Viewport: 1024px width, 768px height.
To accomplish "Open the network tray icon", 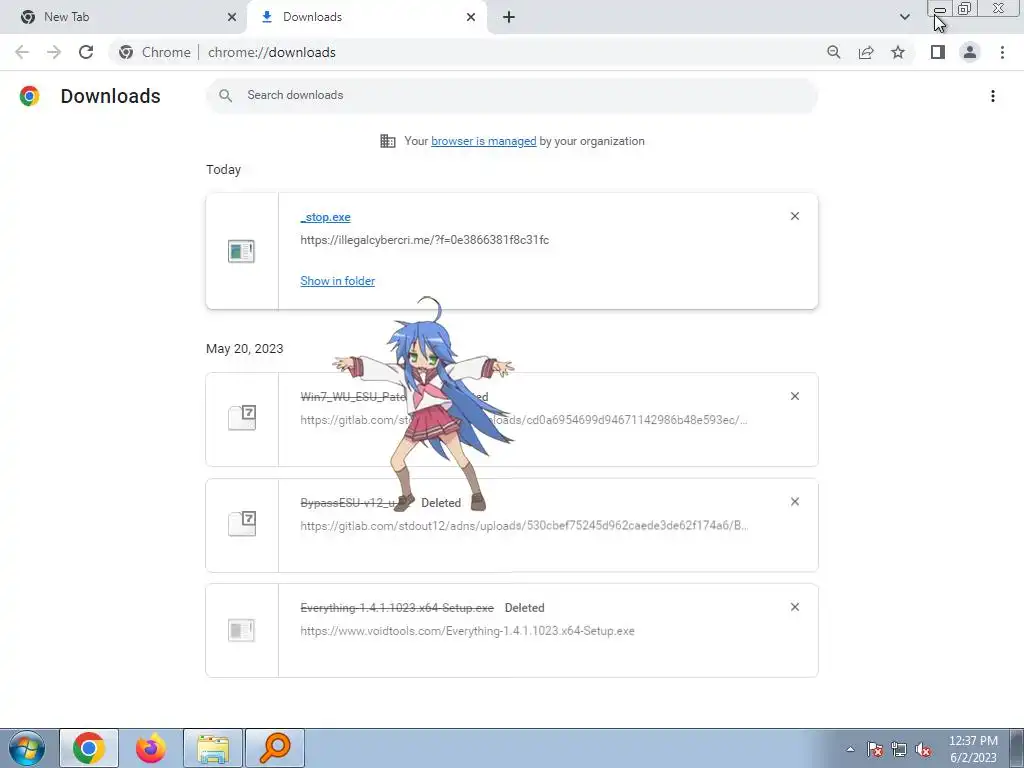I will point(899,749).
